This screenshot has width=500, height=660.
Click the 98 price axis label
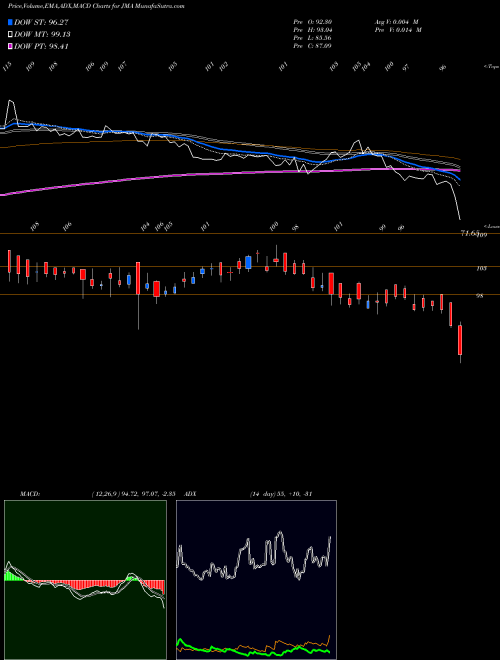(479, 295)
